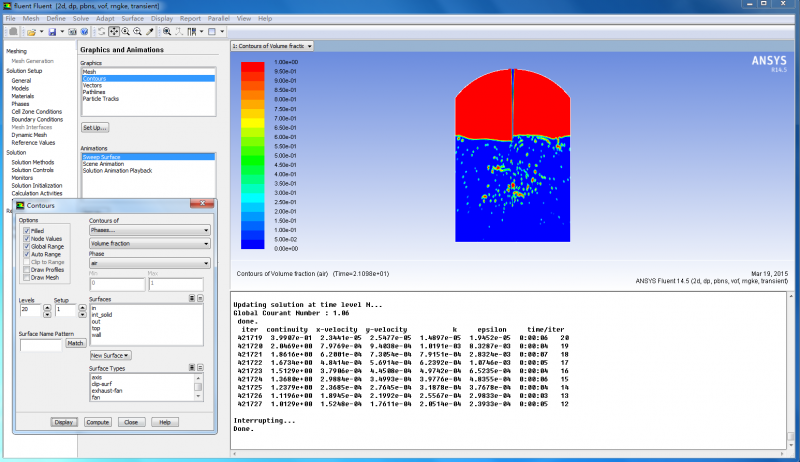Click the probe eyedropper tool icon
The width and height of the screenshot is (800, 462).
click(151, 32)
